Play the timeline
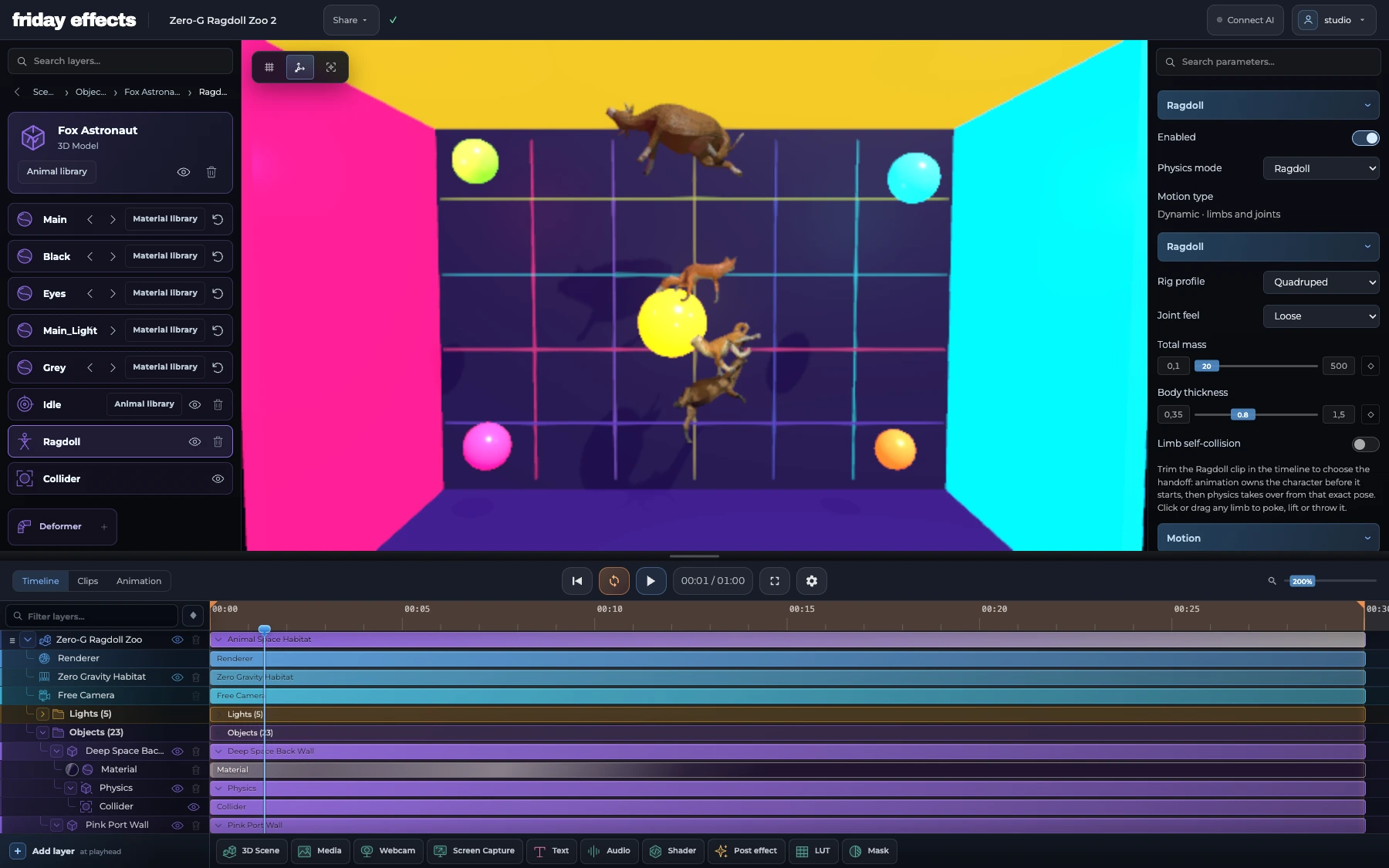The height and width of the screenshot is (868, 1389). (651, 581)
